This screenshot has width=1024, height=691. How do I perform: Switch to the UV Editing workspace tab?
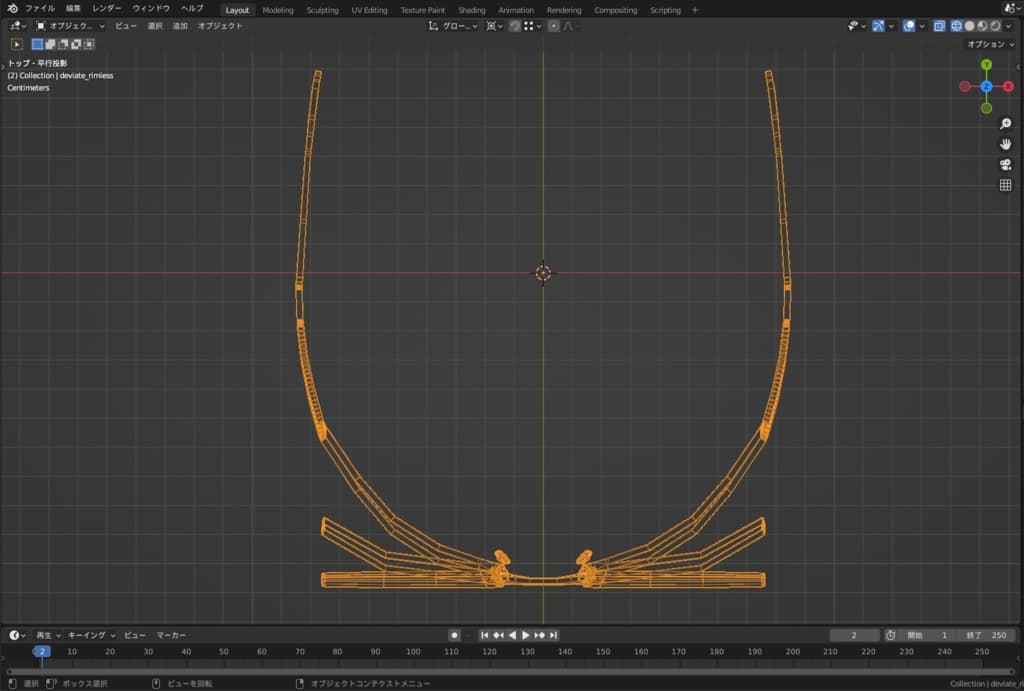pos(369,10)
